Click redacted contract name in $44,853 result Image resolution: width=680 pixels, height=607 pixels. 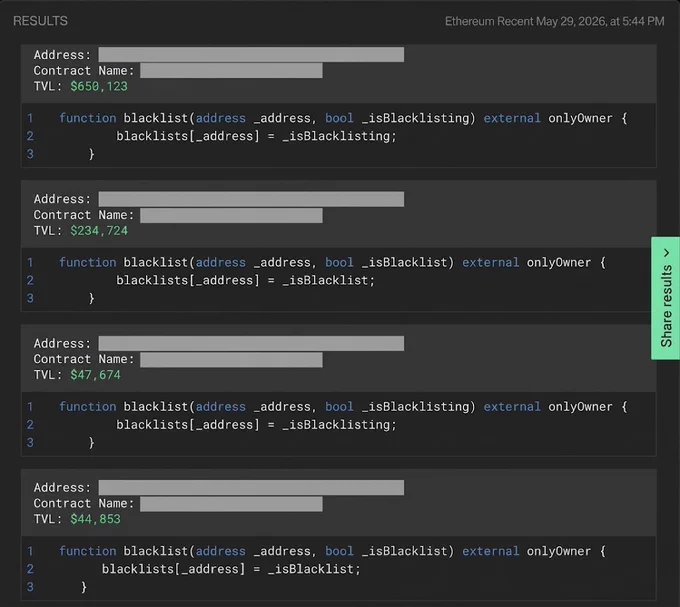pyautogui.click(x=231, y=504)
